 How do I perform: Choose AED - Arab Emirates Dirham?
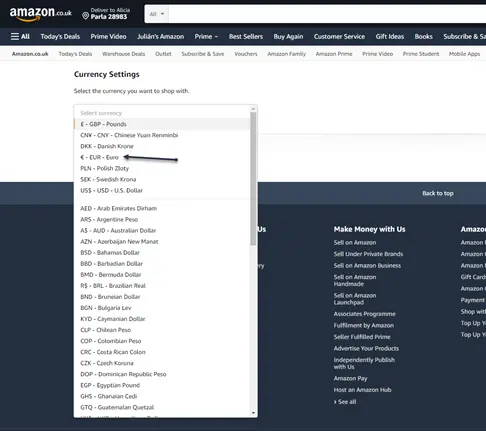[162, 208]
